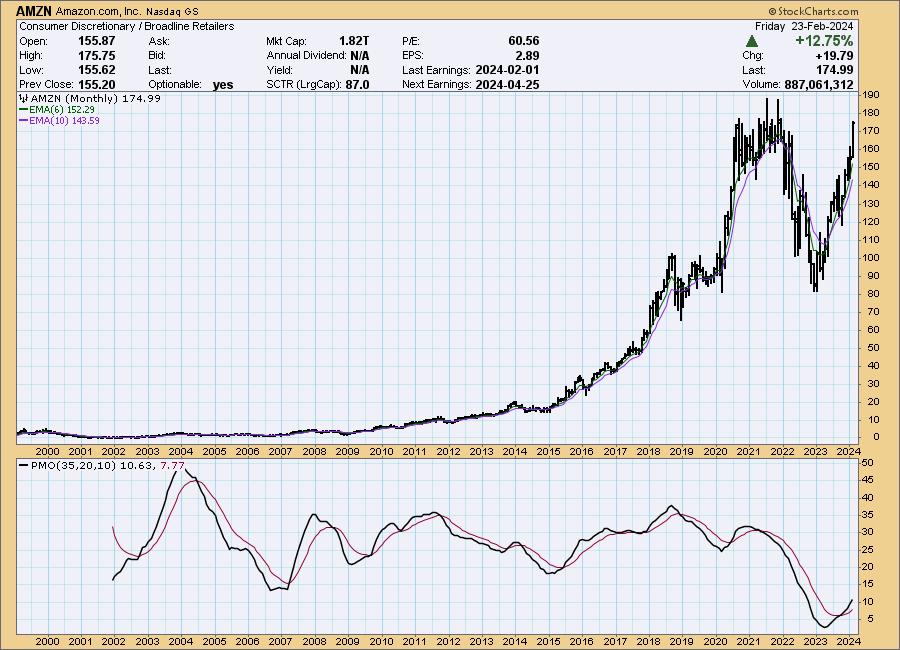Image resolution: width=900 pixels, height=650 pixels.
Task: Click the 0 label on the price axis
Action: (x=876, y=437)
